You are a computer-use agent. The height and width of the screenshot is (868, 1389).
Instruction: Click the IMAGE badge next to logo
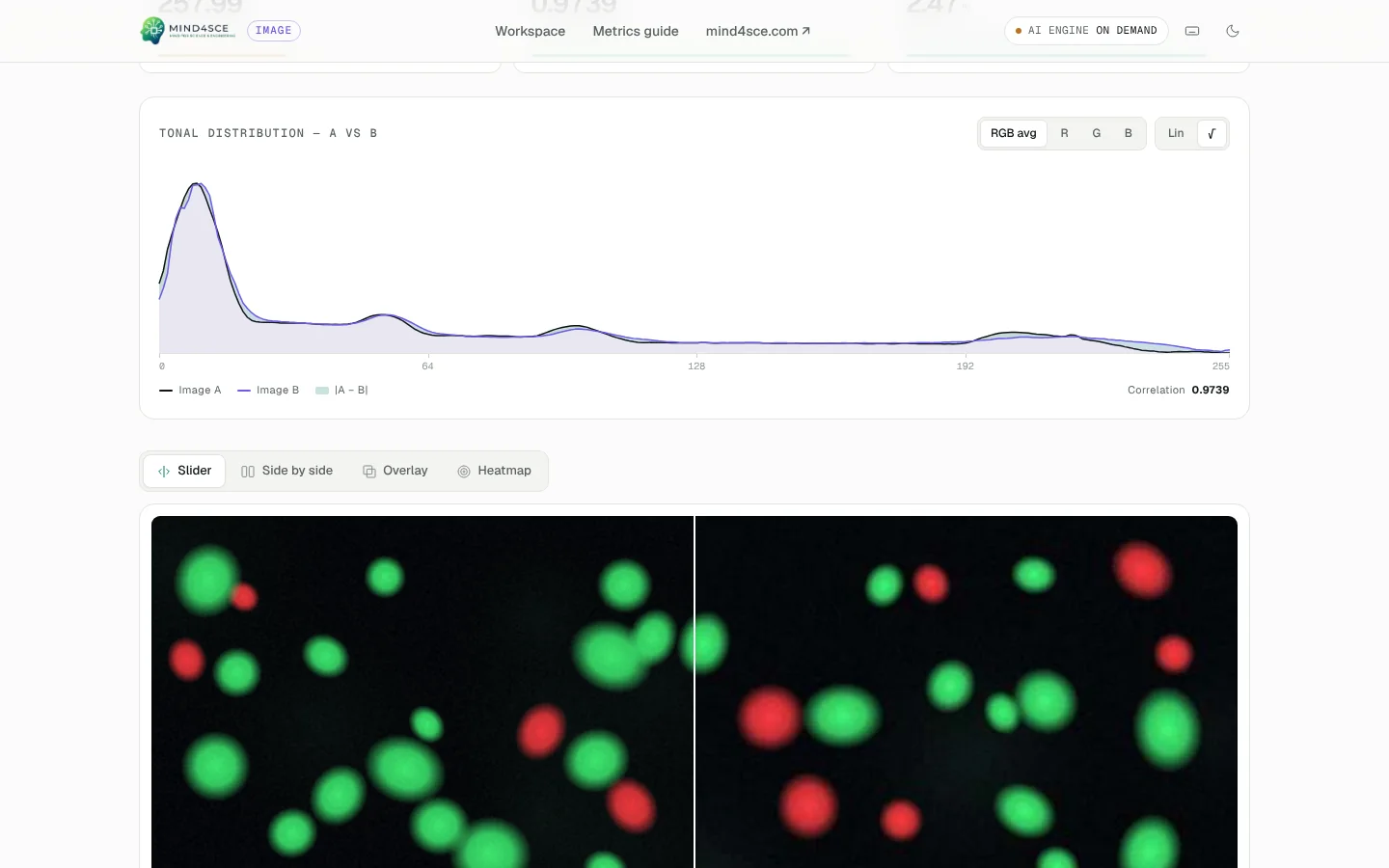274,31
